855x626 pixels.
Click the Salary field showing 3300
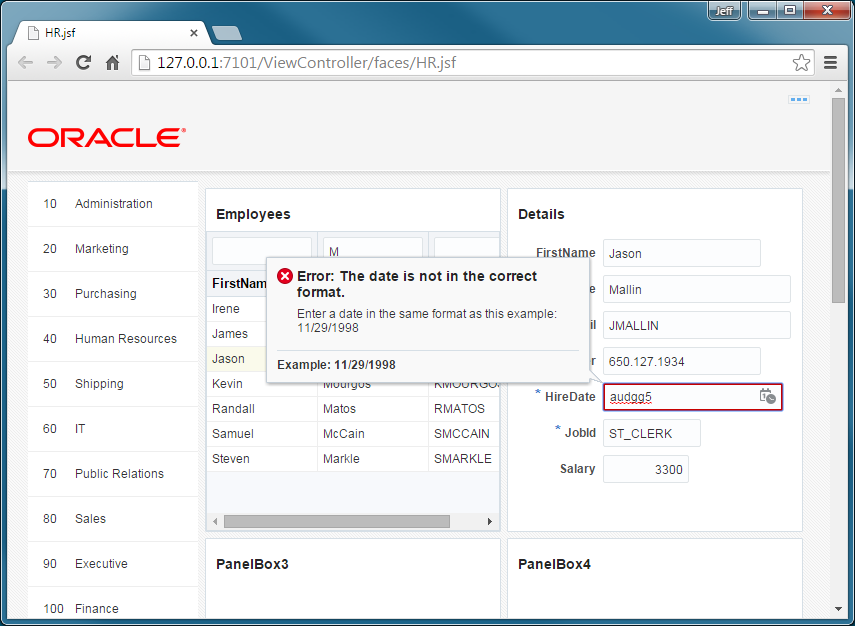click(x=646, y=469)
